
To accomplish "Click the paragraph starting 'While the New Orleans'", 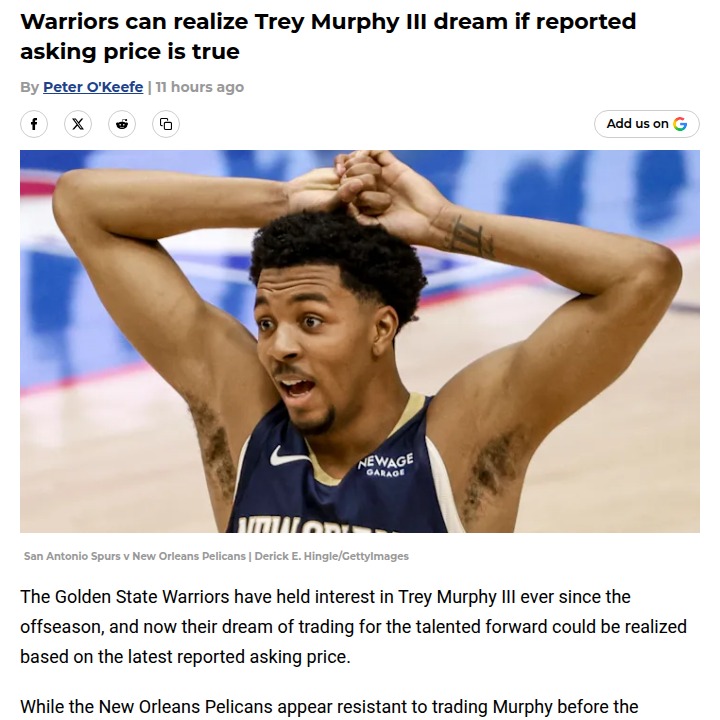I will point(329,707).
